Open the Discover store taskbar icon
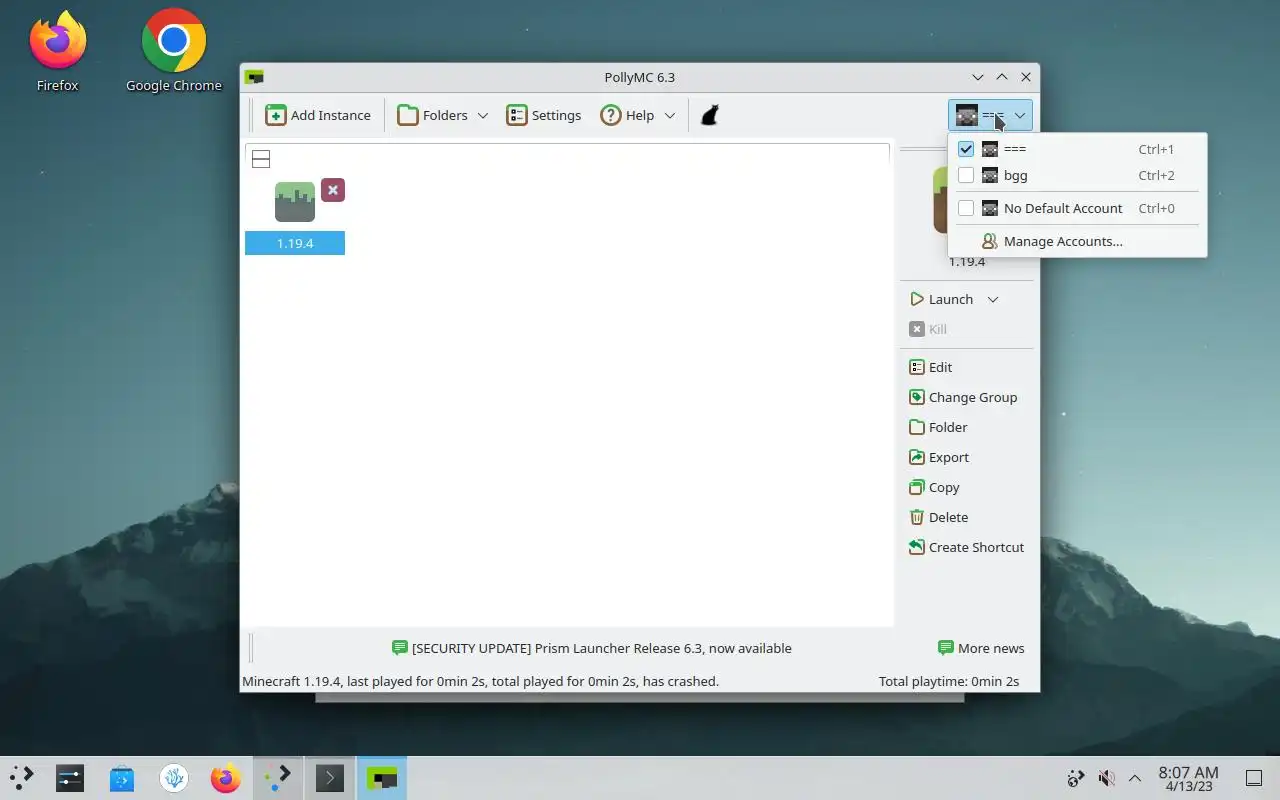This screenshot has height=800, width=1280. click(x=122, y=777)
